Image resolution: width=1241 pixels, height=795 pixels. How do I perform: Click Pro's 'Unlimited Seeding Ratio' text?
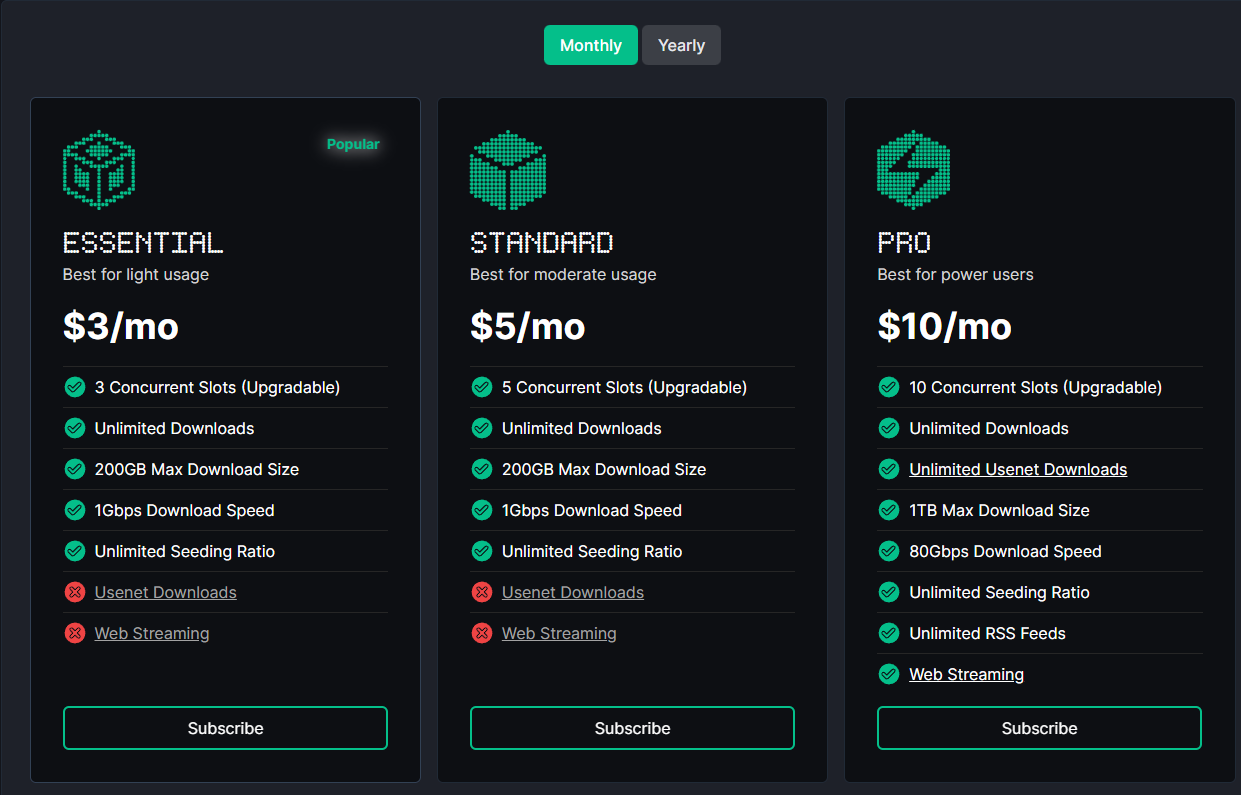tap(999, 592)
